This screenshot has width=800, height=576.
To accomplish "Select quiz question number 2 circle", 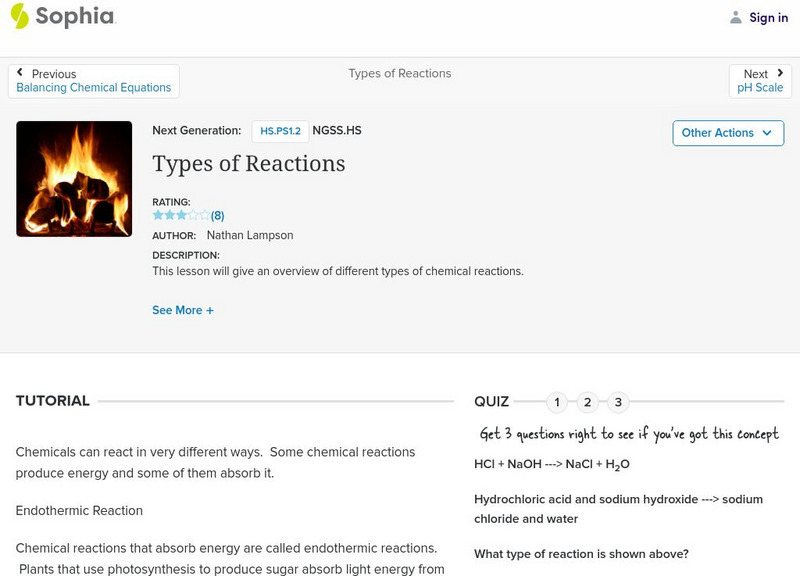I will pos(588,403).
